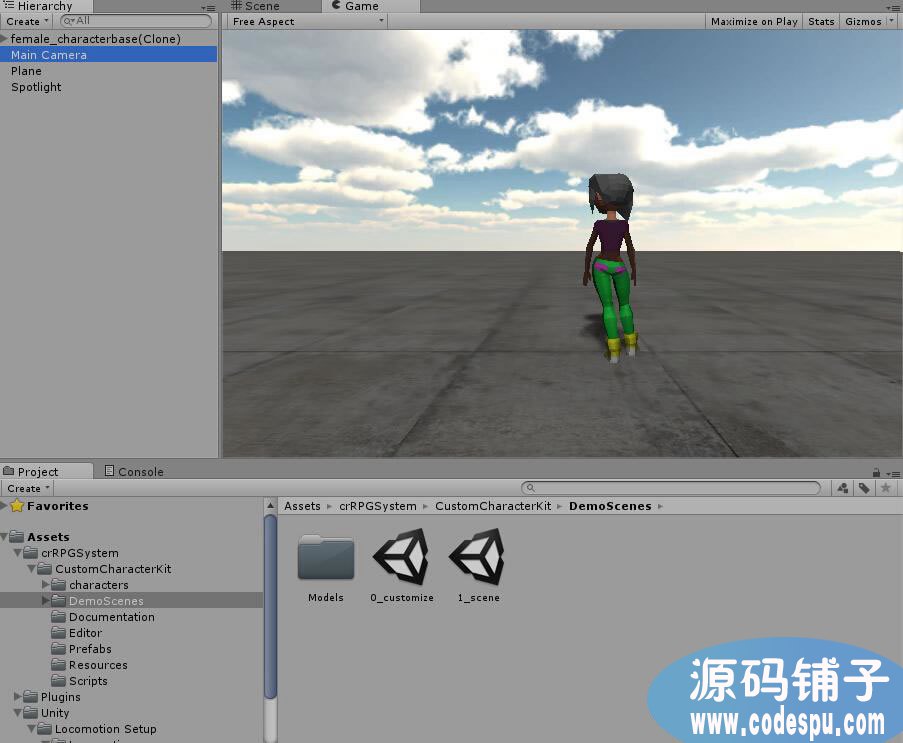Go to Assets in breadcrumb path
The image size is (903, 743).
pyautogui.click(x=302, y=506)
